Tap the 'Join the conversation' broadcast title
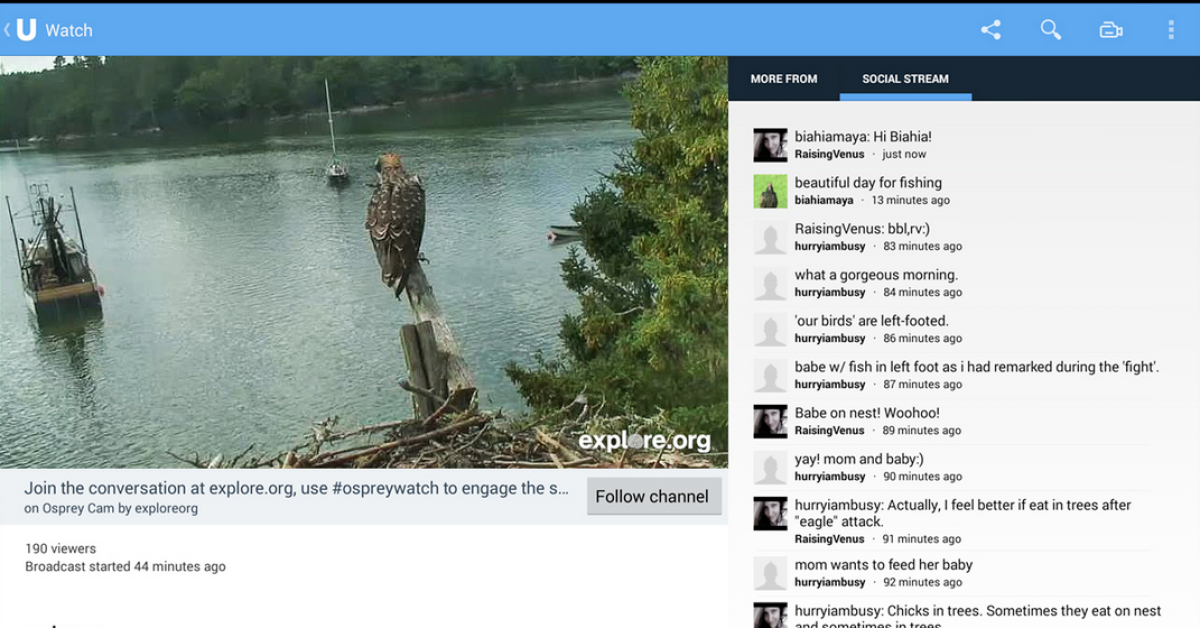 point(297,488)
